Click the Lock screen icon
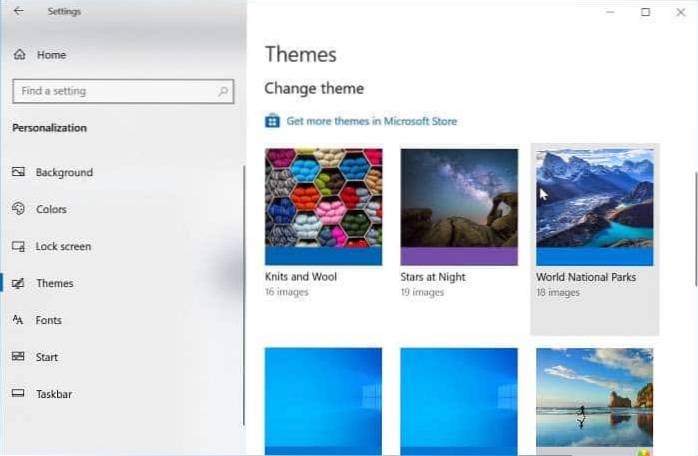The height and width of the screenshot is (456, 698). [x=18, y=246]
